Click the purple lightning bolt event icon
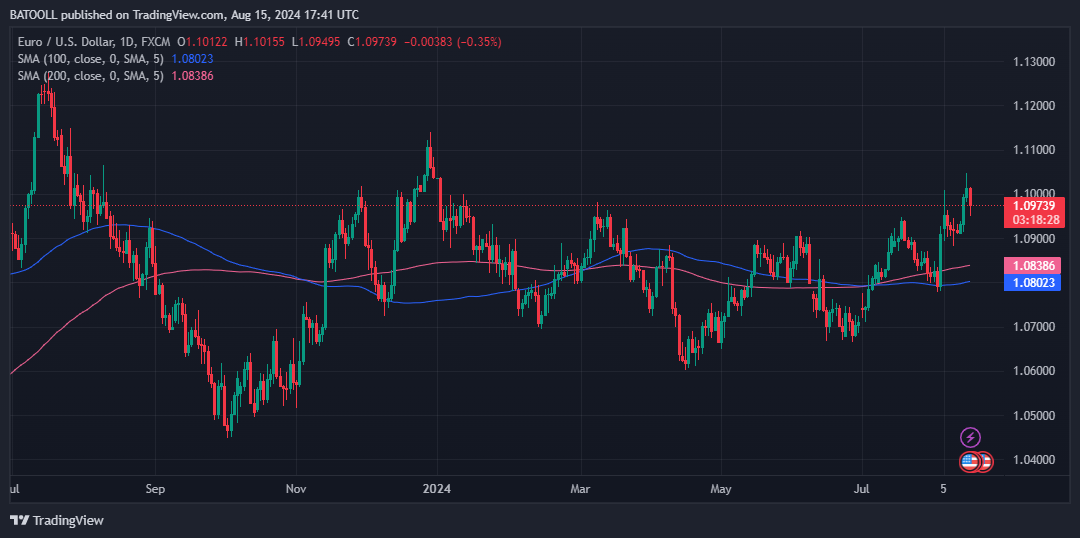Viewport: 1080px width, 538px height. [x=970, y=437]
